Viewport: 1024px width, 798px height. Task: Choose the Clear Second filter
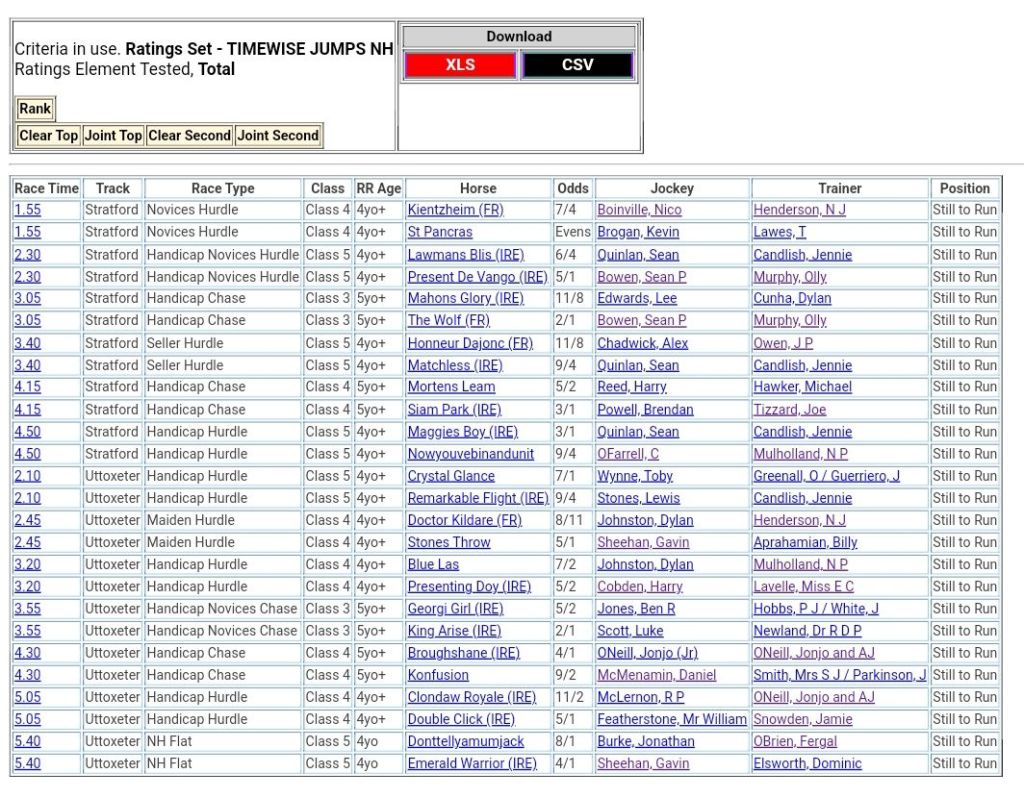(189, 136)
